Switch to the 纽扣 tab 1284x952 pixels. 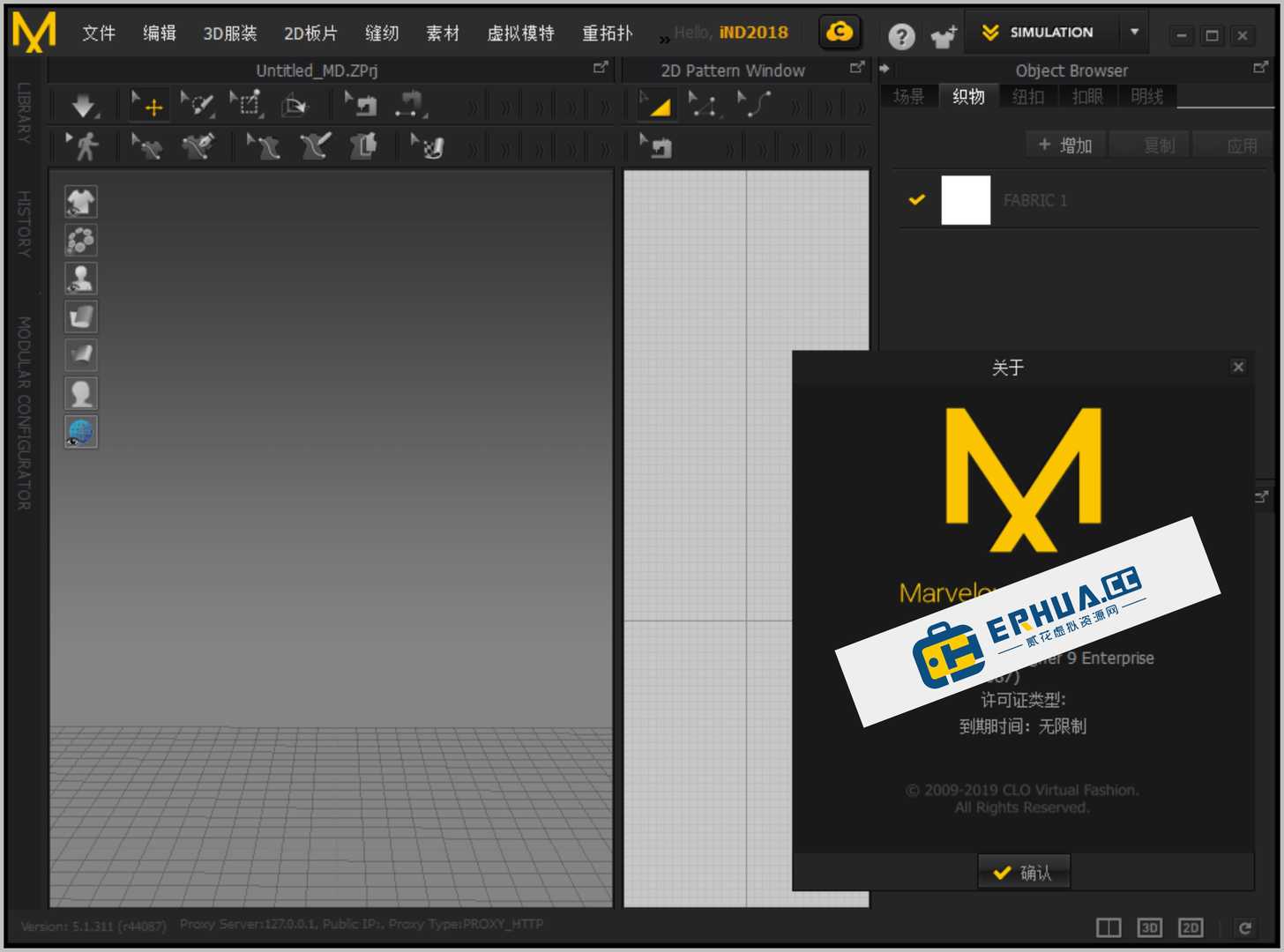pyautogui.click(x=1028, y=96)
